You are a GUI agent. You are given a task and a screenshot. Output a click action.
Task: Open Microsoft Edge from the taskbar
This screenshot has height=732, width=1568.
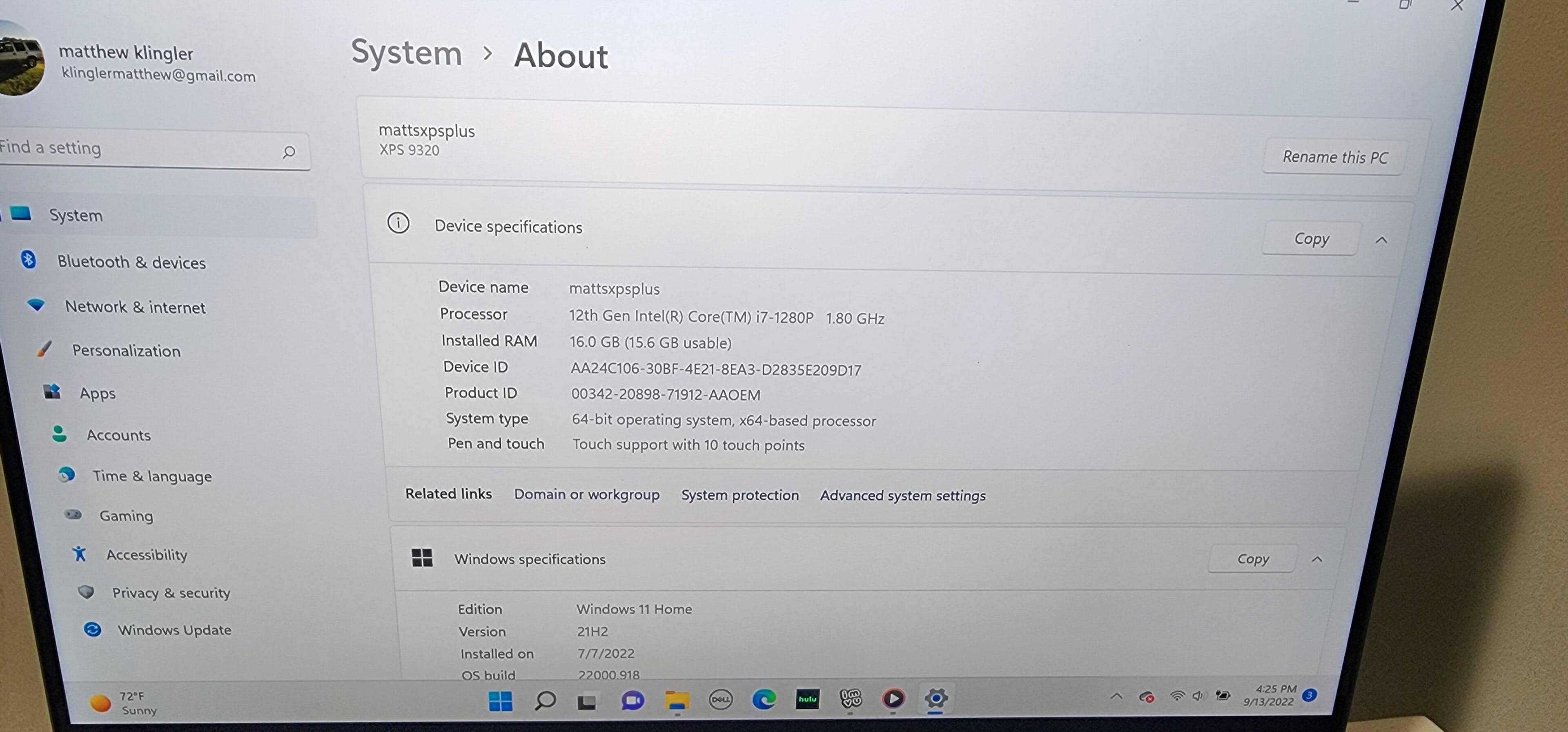[x=763, y=699]
